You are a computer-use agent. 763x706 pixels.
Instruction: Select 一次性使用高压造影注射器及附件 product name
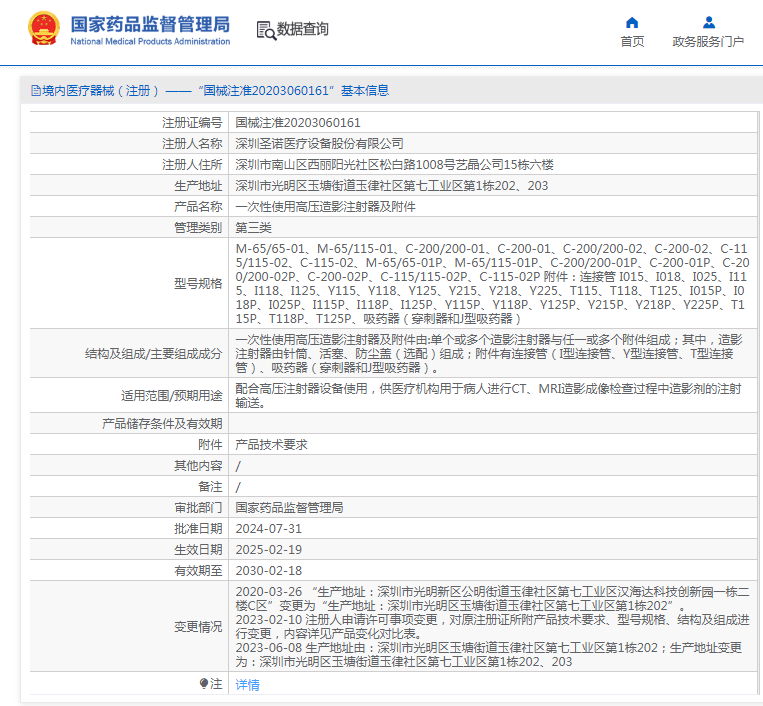point(325,206)
